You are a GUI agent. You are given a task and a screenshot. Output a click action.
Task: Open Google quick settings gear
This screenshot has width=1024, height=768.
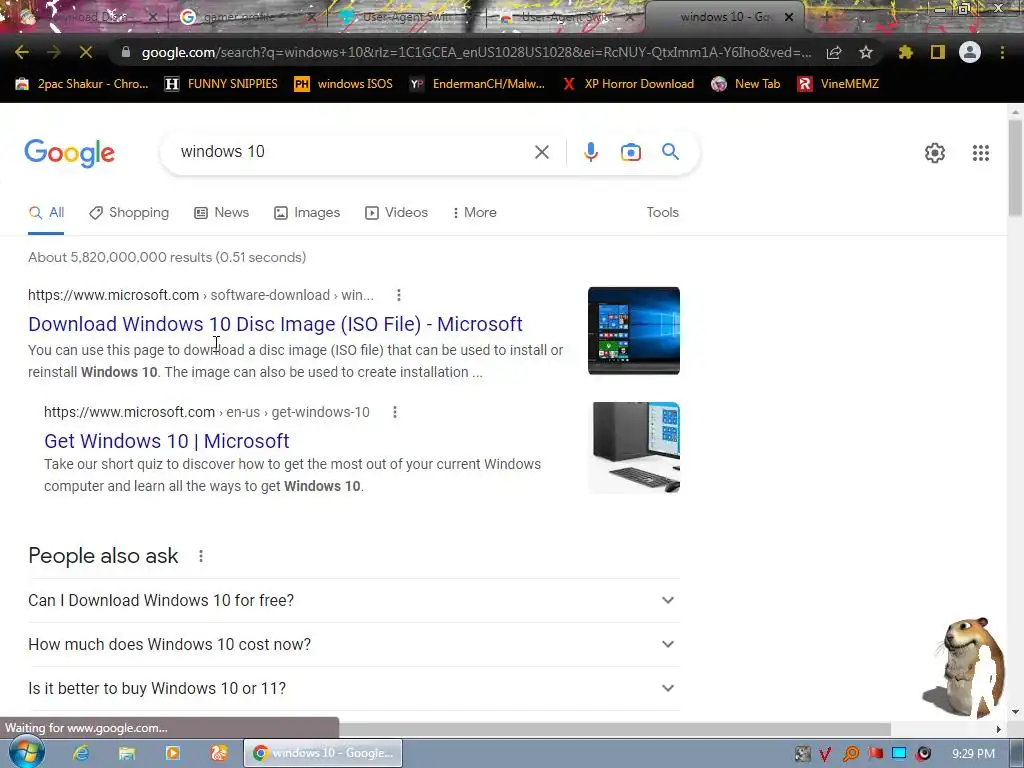[935, 153]
